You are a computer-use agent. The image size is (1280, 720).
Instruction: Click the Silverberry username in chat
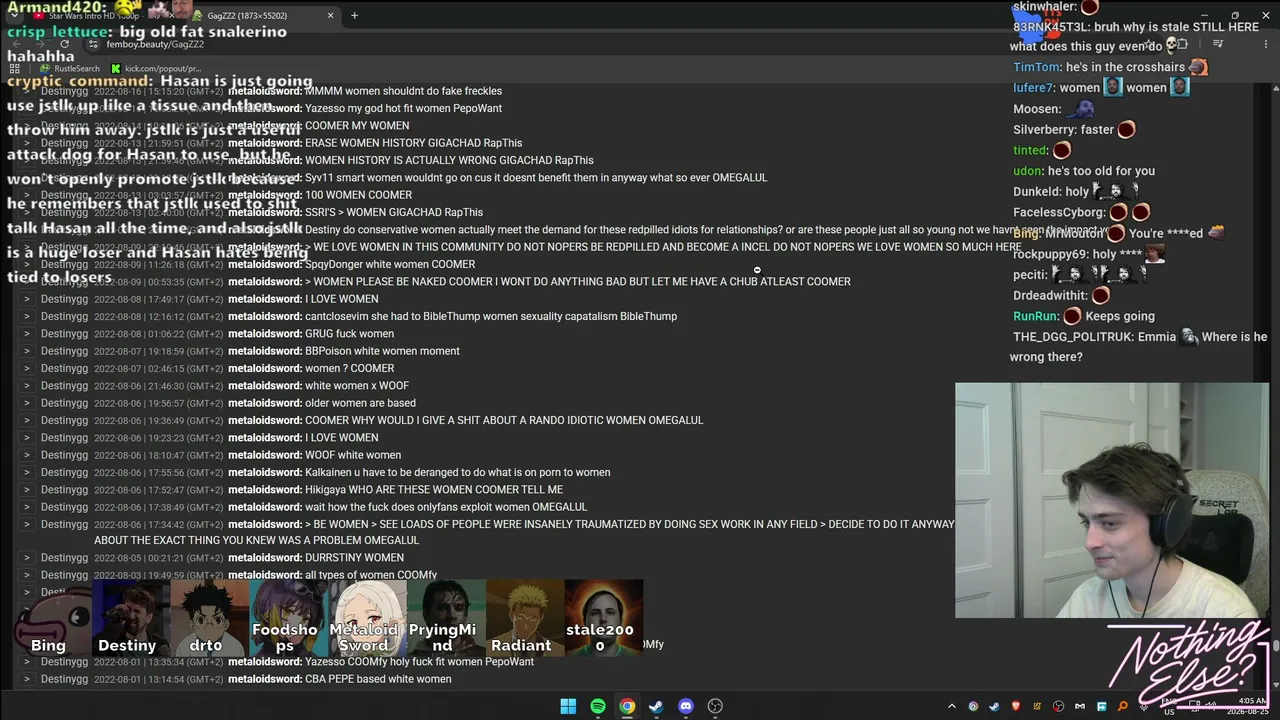coord(1045,130)
